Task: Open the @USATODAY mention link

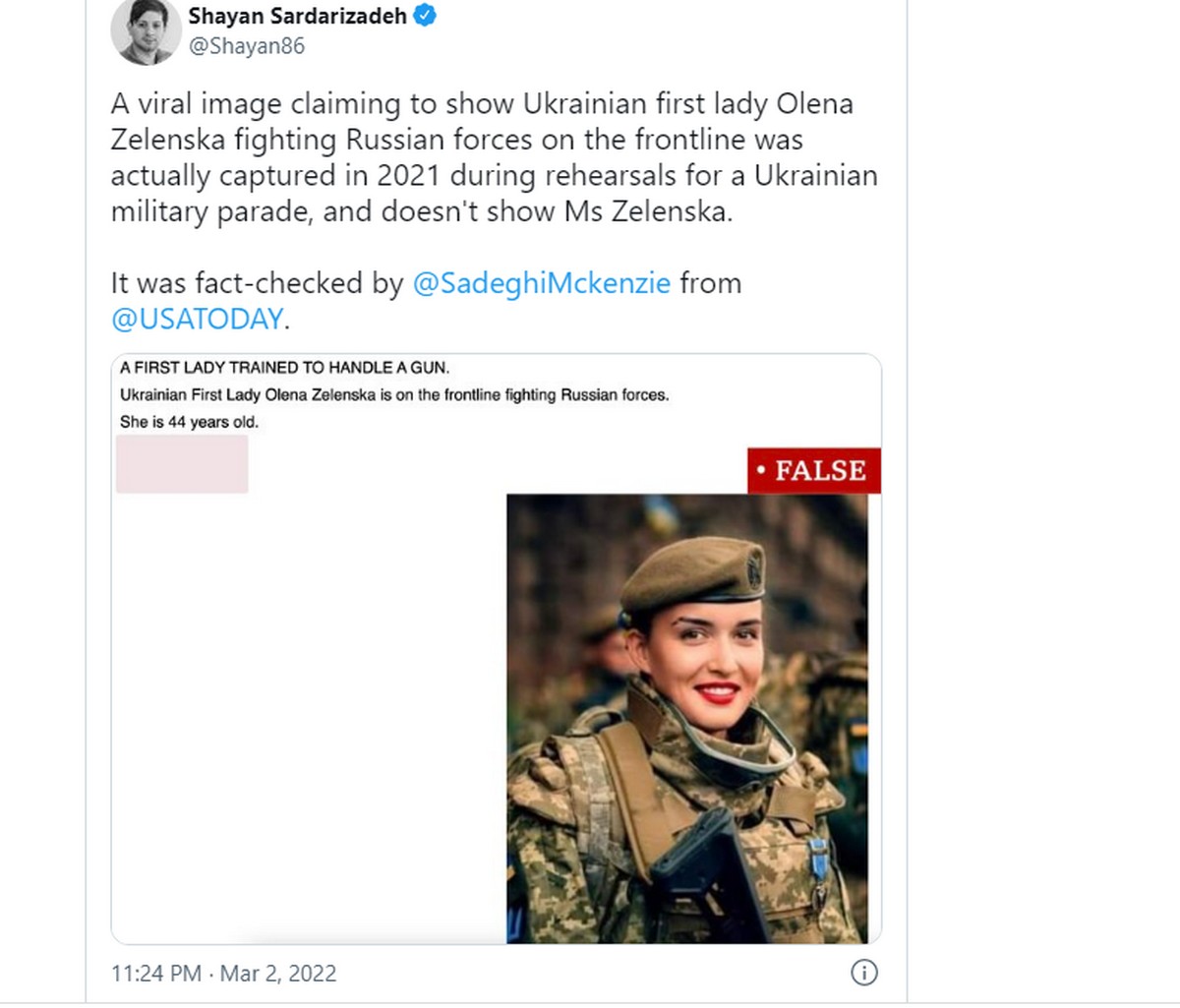Action: (x=197, y=319)
